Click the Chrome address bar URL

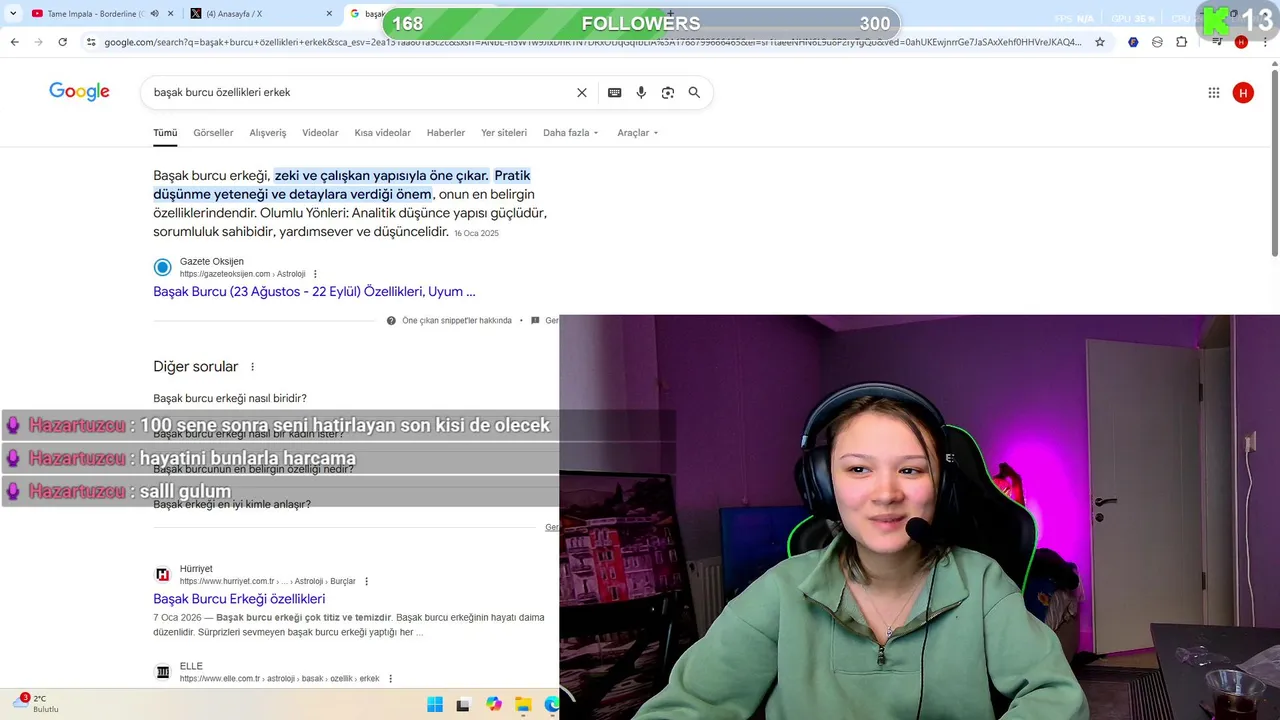point(592,42)
